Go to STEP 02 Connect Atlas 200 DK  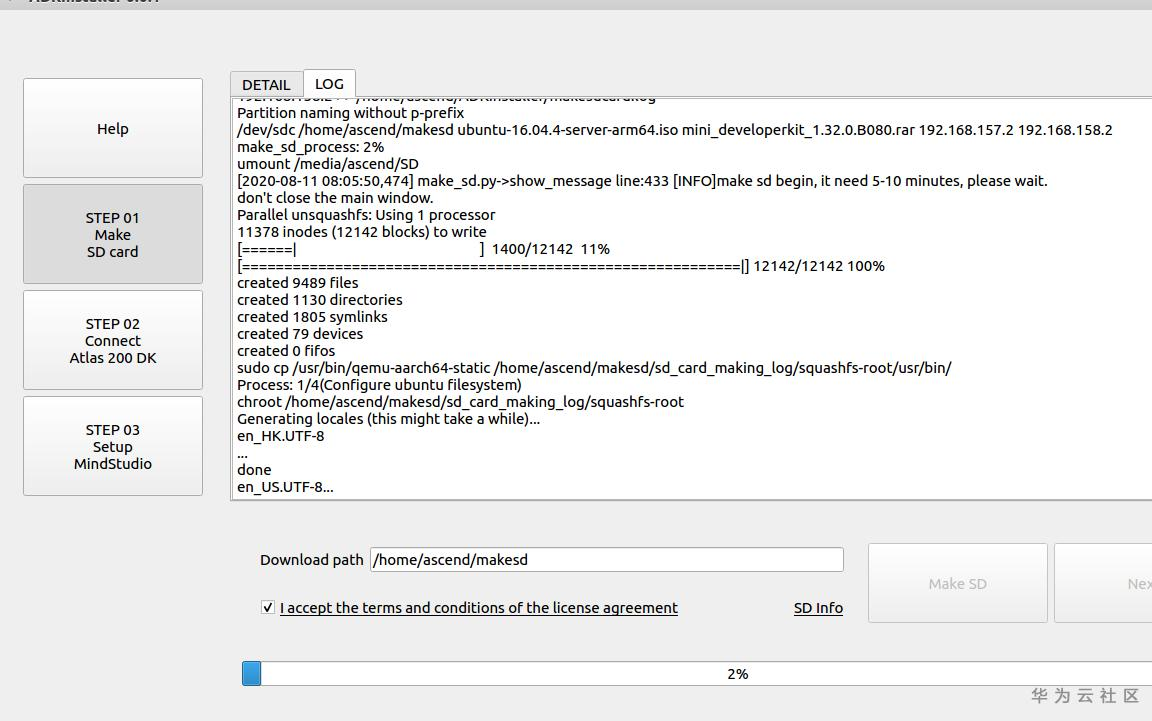pyautogui.click(x=112, y=340)
